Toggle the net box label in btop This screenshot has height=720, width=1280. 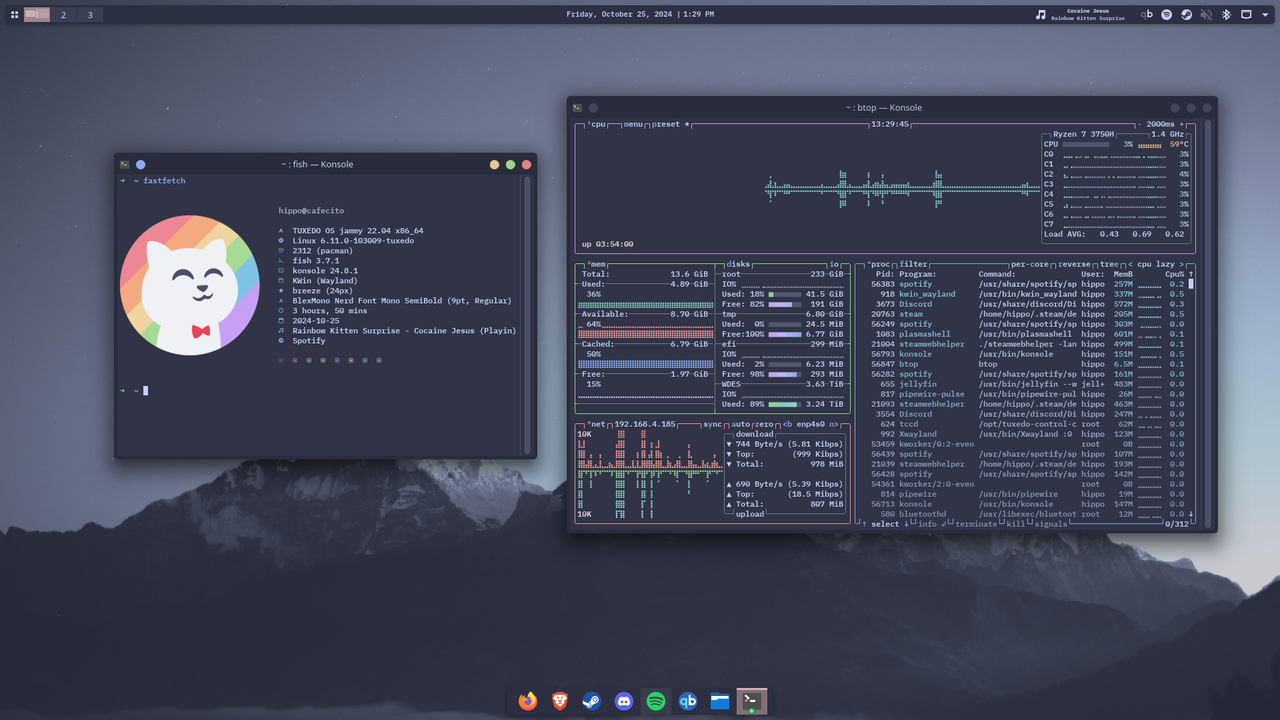coord(594,424)
